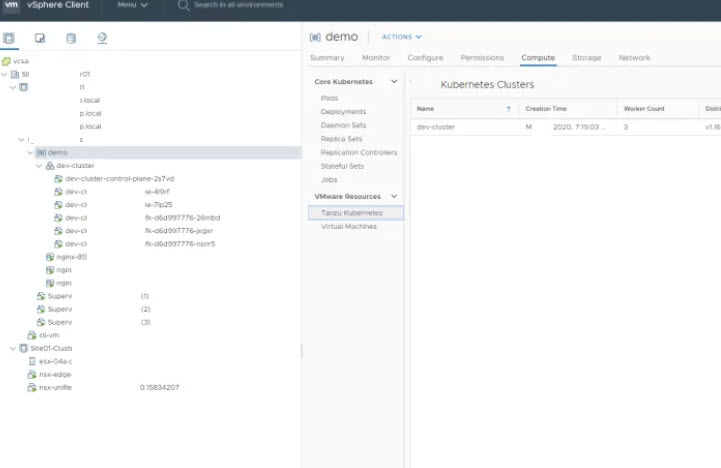
Task: Click the search magnifier icon
Action: point(184,6)
